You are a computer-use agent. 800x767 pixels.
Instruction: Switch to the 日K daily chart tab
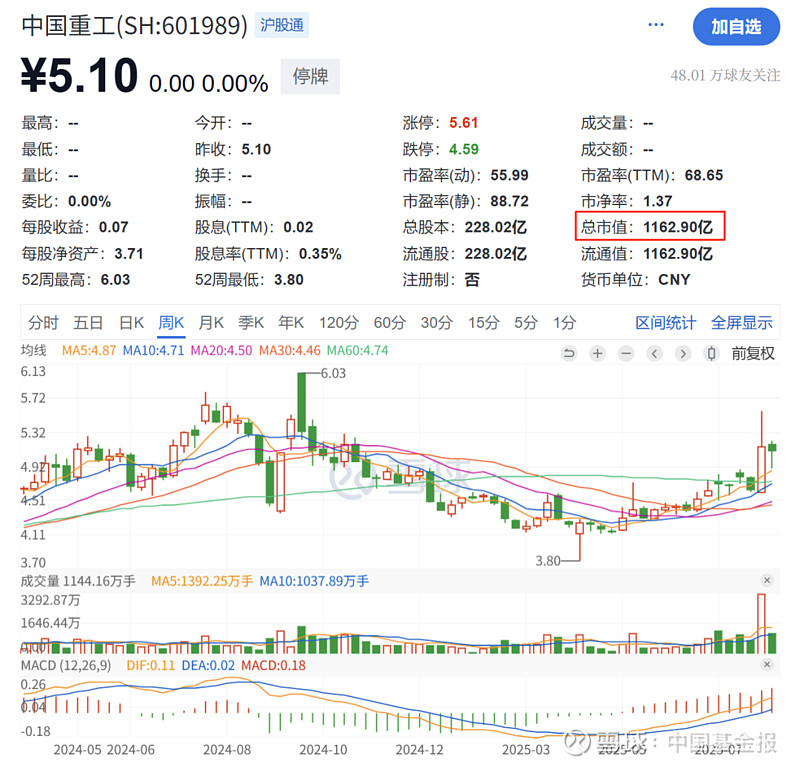click(128, 323)
